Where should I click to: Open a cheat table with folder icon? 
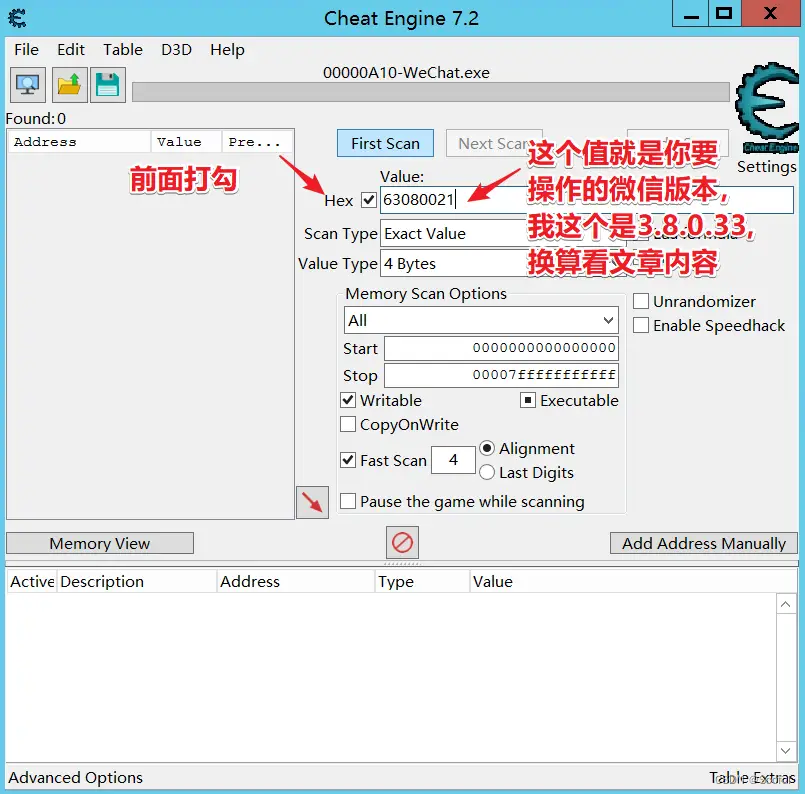click(x=68, y=85)
